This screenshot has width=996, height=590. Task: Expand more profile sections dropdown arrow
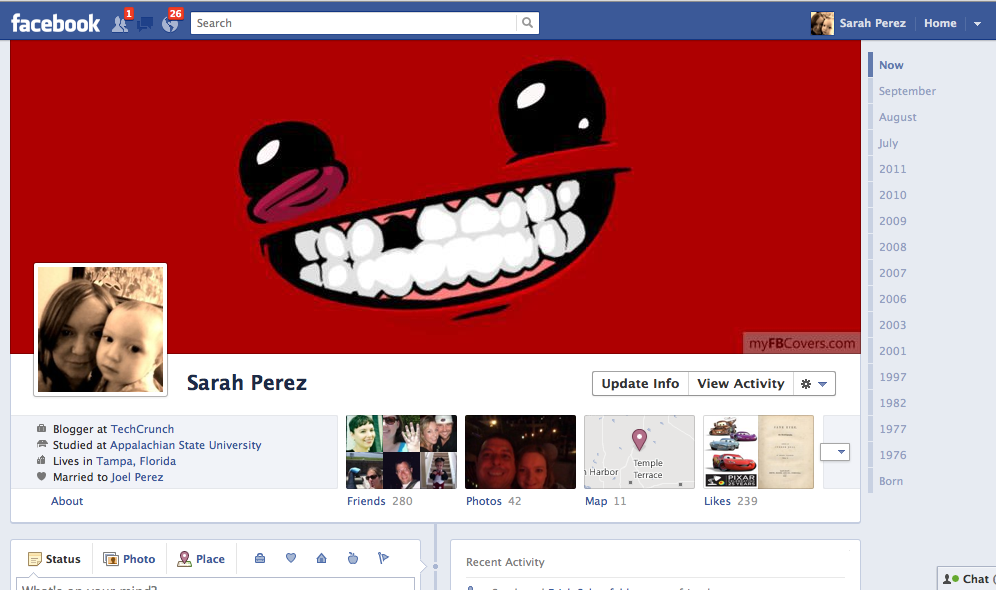click(x=835, y=452)
